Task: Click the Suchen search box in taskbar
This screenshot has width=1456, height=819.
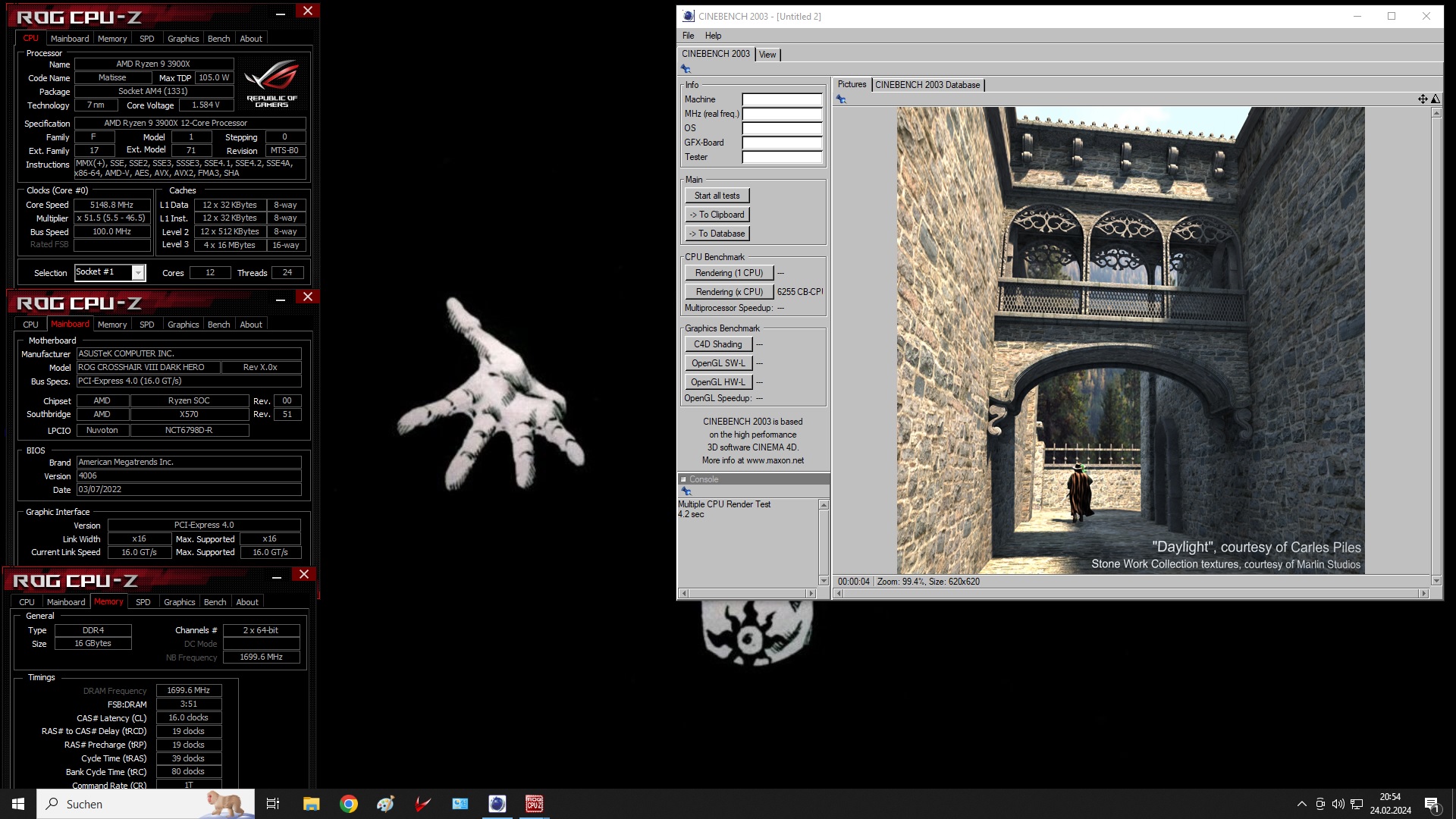Action: [146, 804]
